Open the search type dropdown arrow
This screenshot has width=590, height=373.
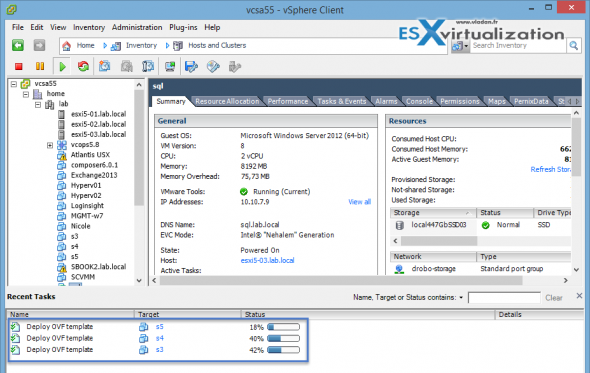click(467, 46)
